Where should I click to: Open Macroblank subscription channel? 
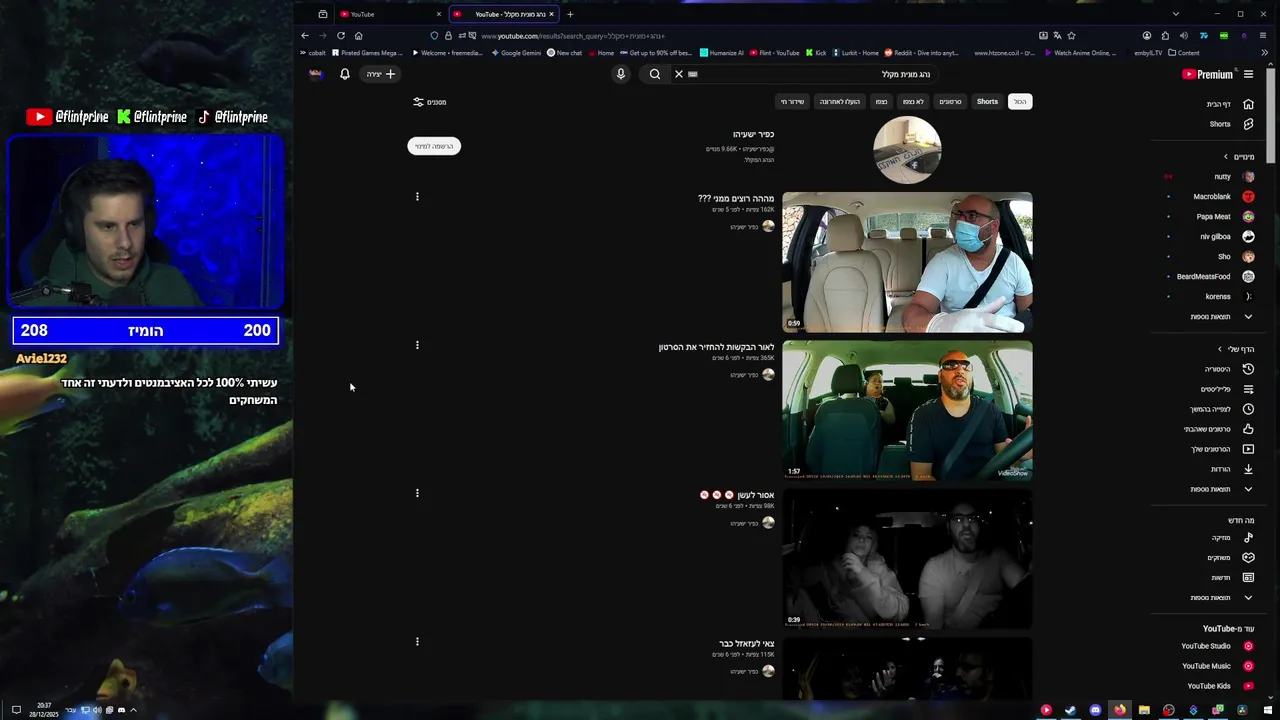[1222, 197]
